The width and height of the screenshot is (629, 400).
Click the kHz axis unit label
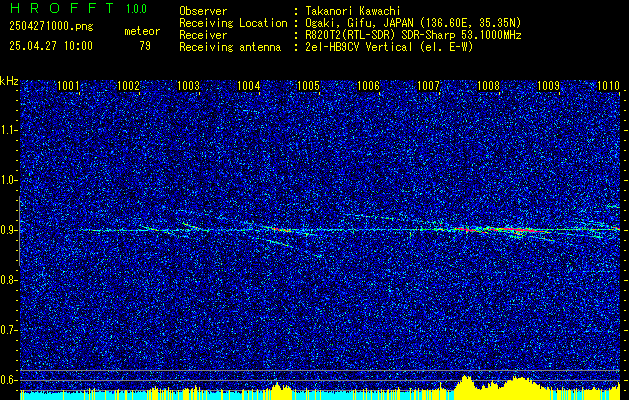9,81
